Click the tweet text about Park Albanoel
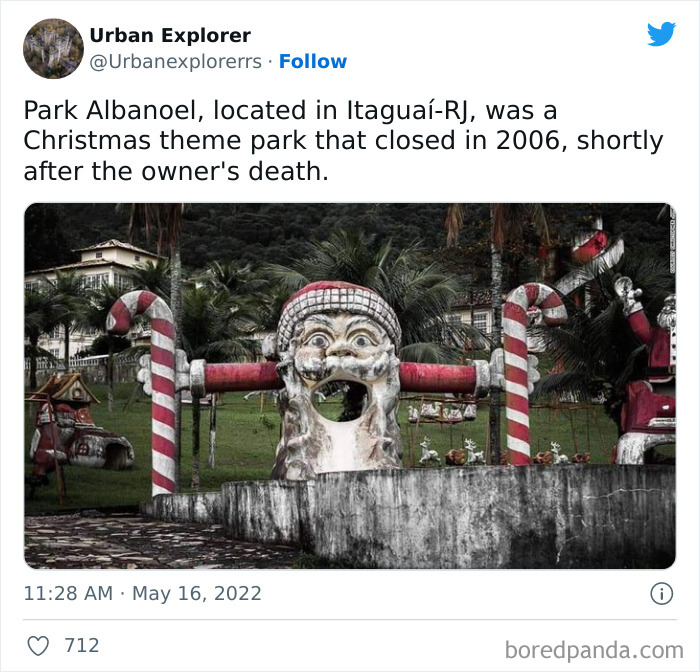This screenshot has height=672, width=700. coord(343,141)
